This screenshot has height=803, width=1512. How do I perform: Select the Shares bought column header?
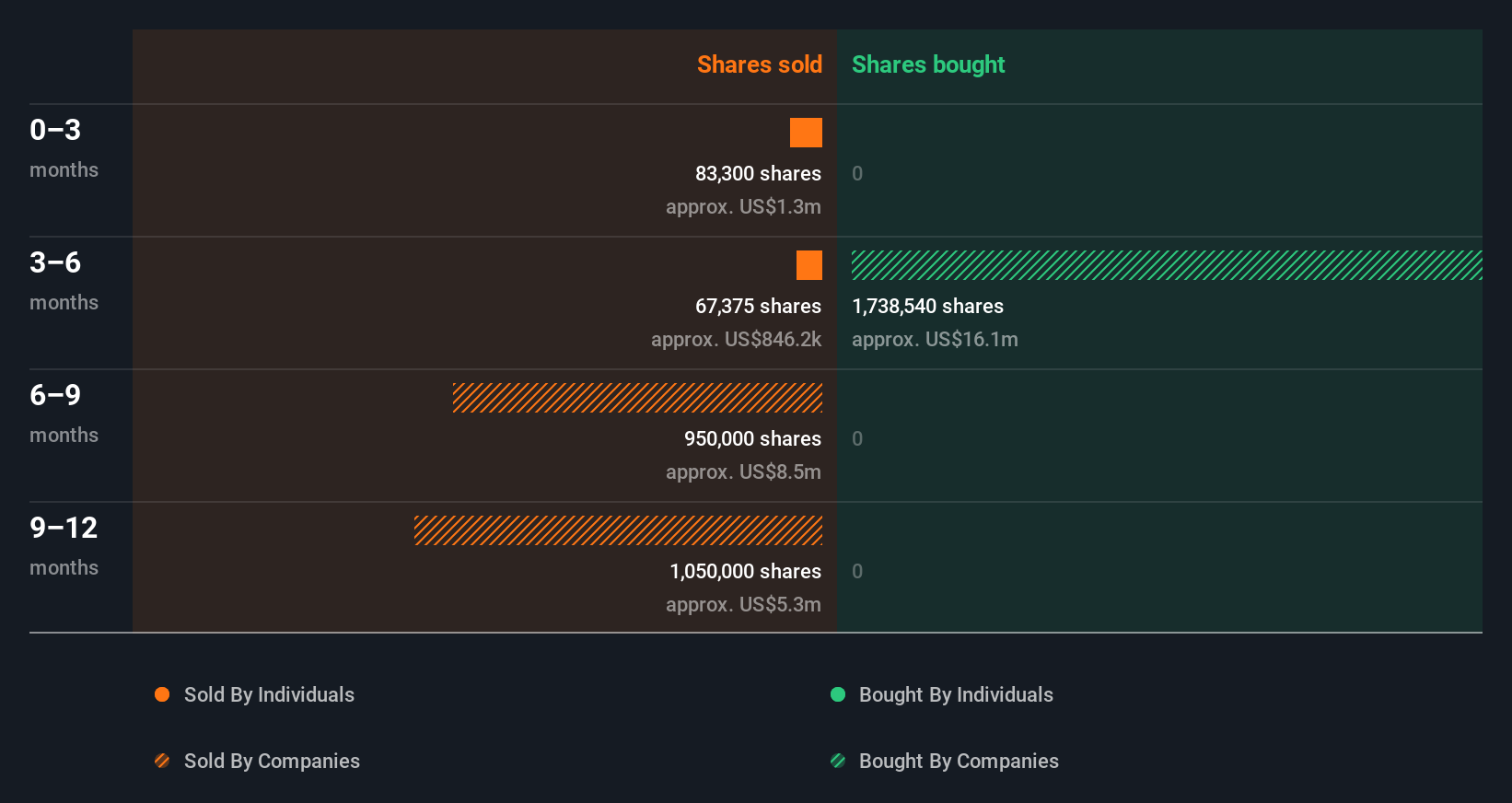928,64
